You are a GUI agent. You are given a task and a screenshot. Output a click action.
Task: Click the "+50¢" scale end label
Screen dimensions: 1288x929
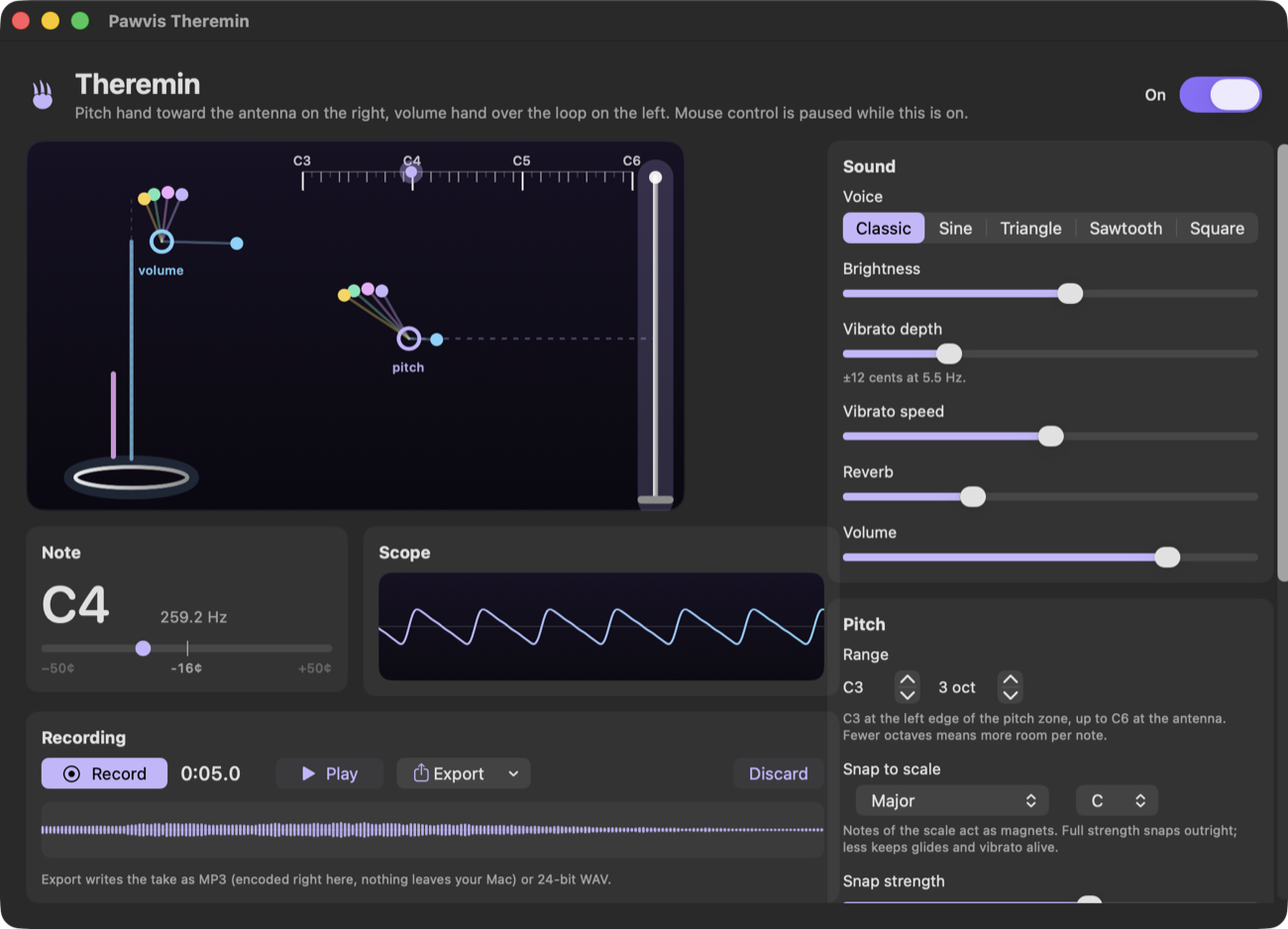[x=315, y=669]
